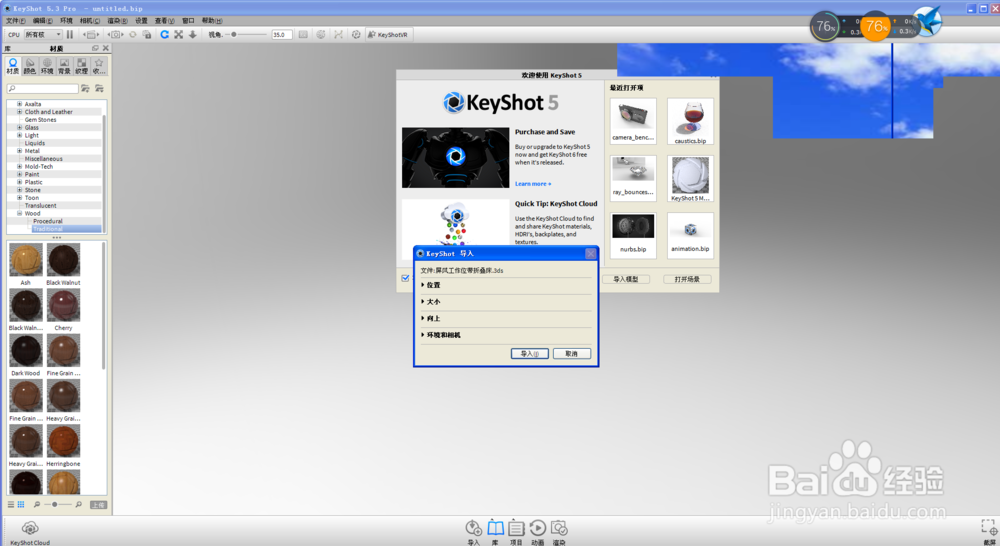Open the 帮助 Help menu
This screenshot has width=1000, height=546.
click(212, 20)
